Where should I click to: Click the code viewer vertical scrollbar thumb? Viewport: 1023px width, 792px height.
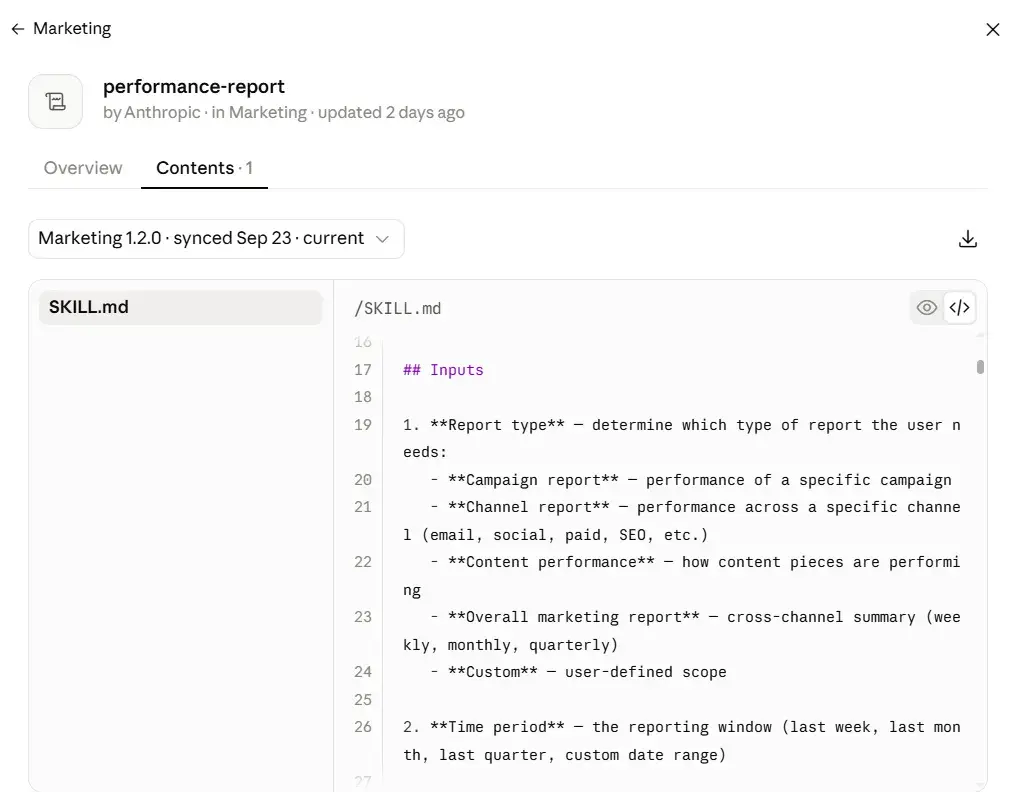tap(980, 367)
